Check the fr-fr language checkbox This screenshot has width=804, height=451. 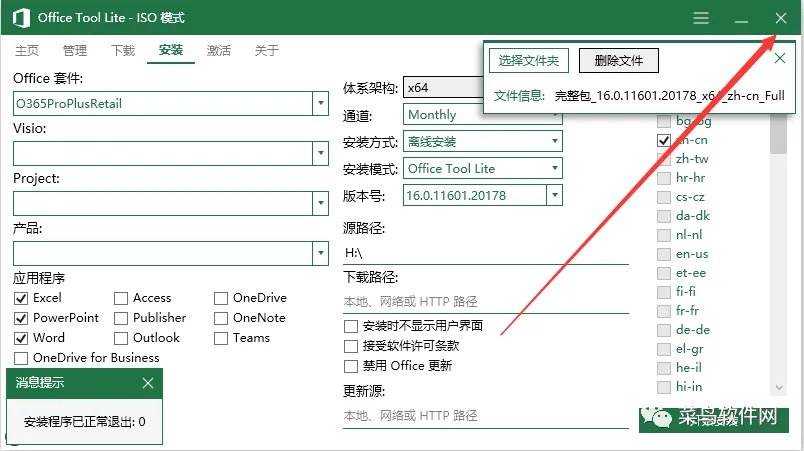point(664,311)
